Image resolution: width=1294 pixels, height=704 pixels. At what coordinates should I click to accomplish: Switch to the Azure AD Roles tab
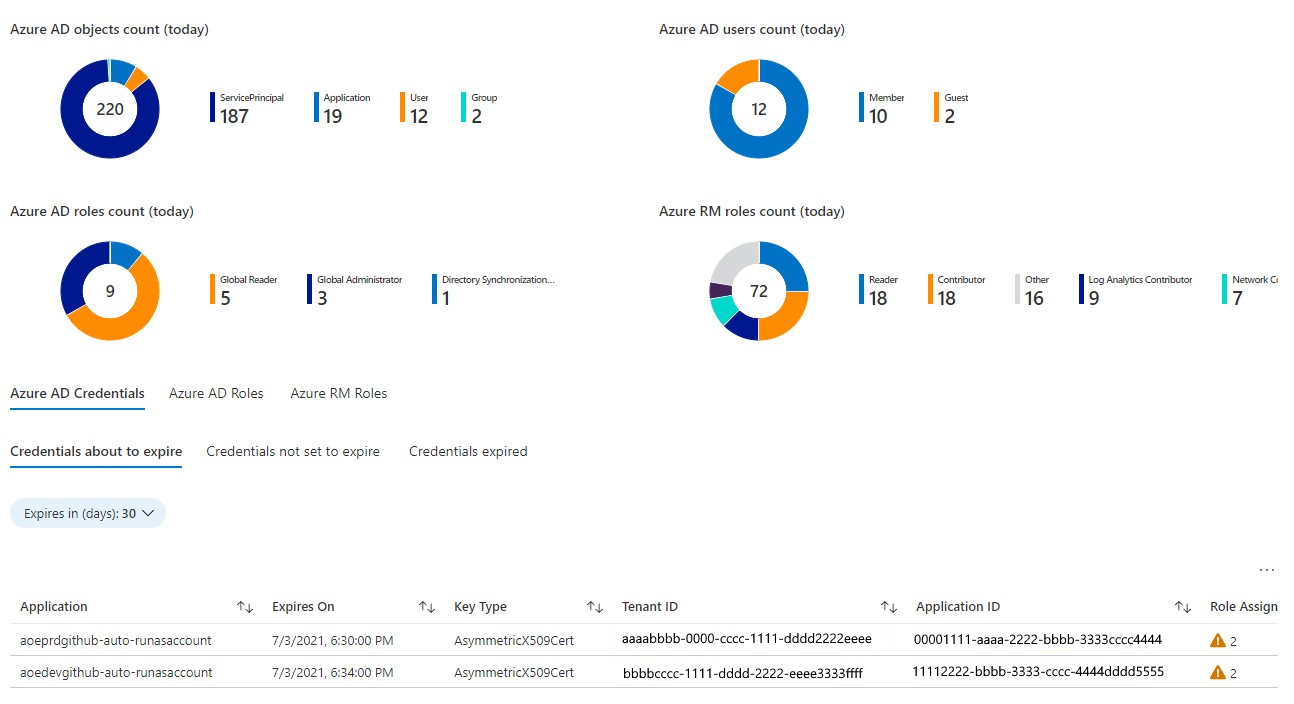coord(216,393)
